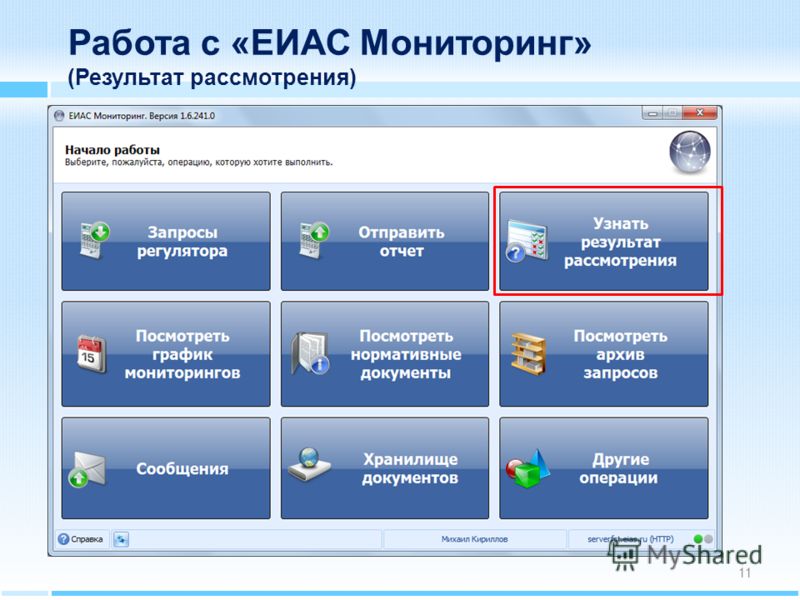Maximize the ЕИАС Мониторинг window
800x600 pixels.
(x=672, y=113)
